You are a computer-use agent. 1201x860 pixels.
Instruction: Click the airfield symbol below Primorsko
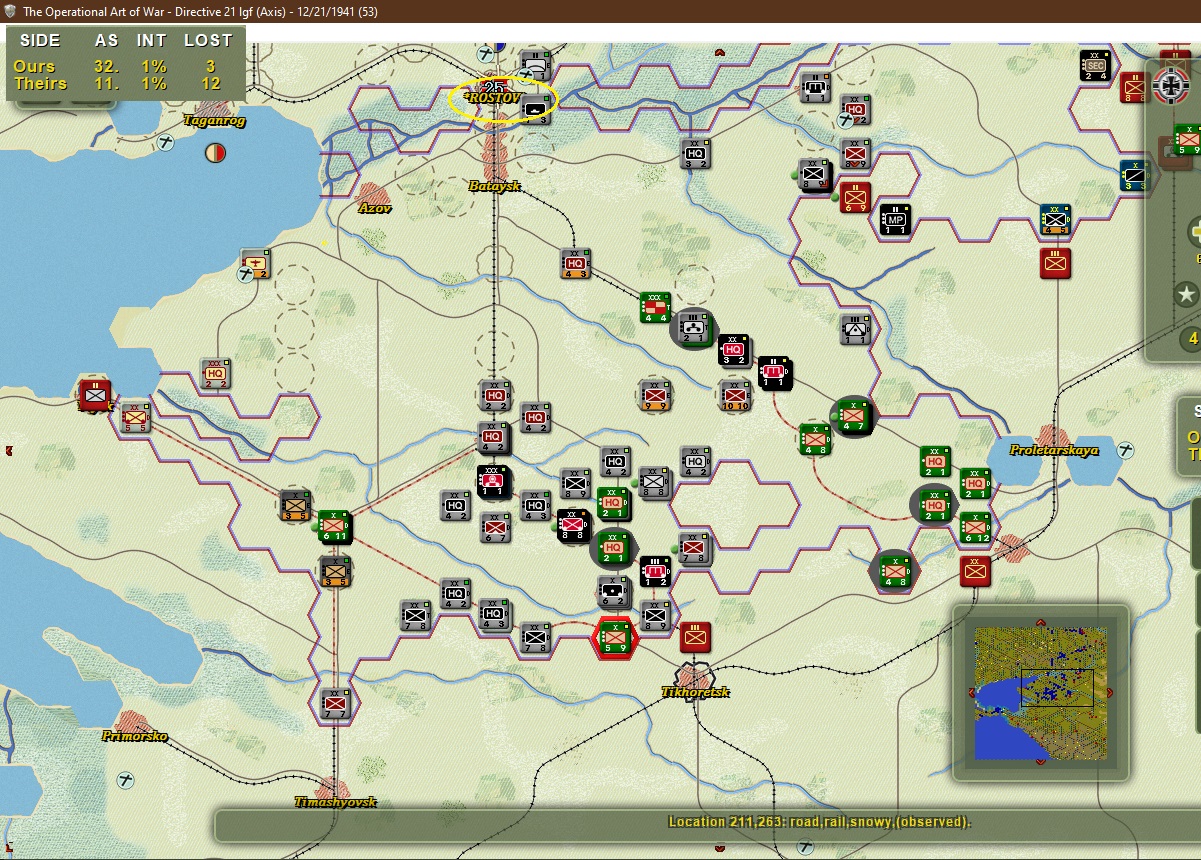click(x=126, y=779)
